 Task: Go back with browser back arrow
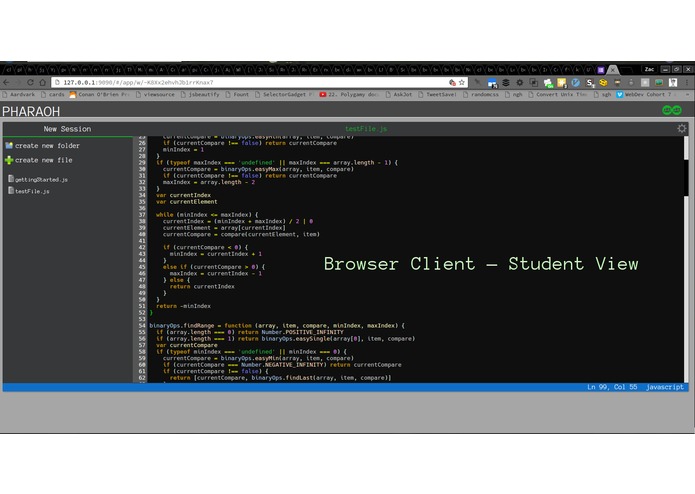coord(6,82)
